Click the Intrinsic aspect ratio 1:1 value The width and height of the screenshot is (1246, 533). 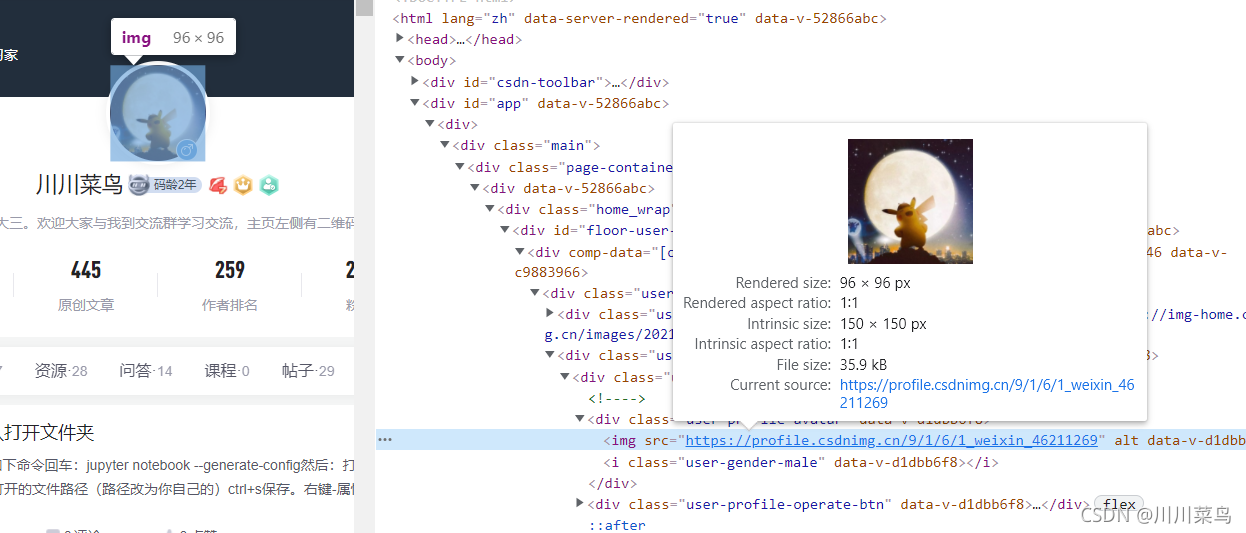click(849, 344)
